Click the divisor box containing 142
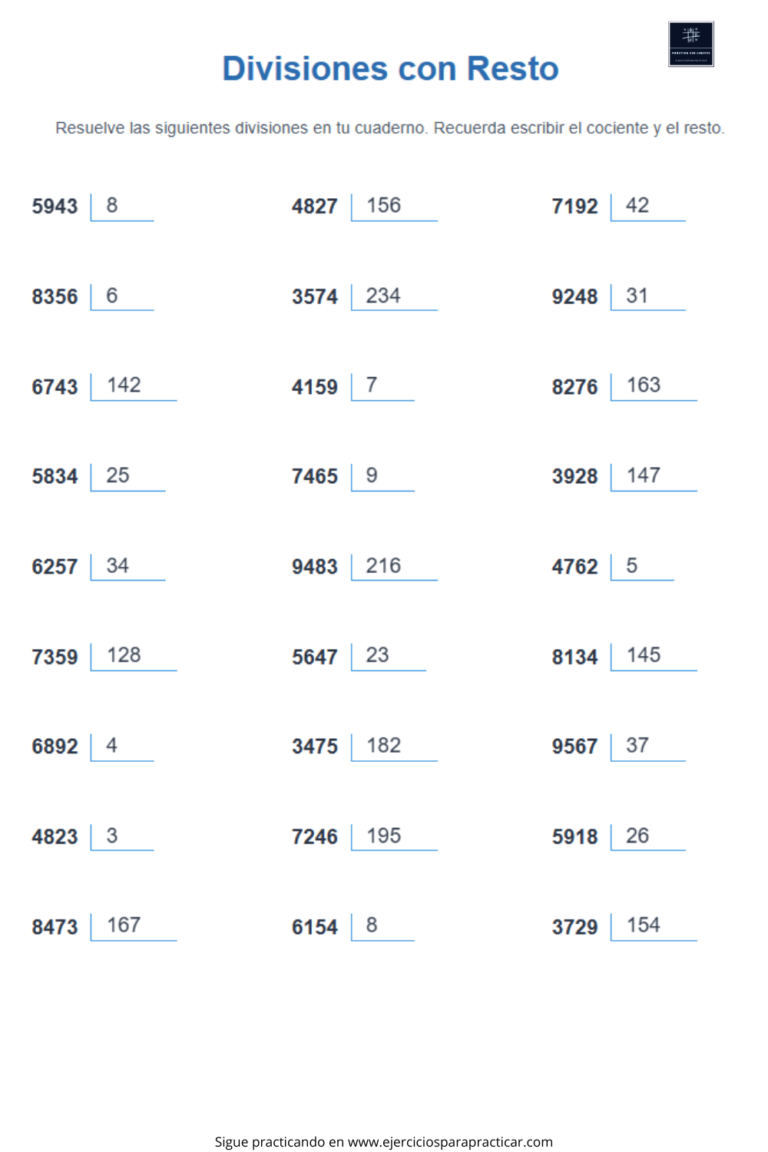The image size is (768, 1152). [x=133, y=387]
